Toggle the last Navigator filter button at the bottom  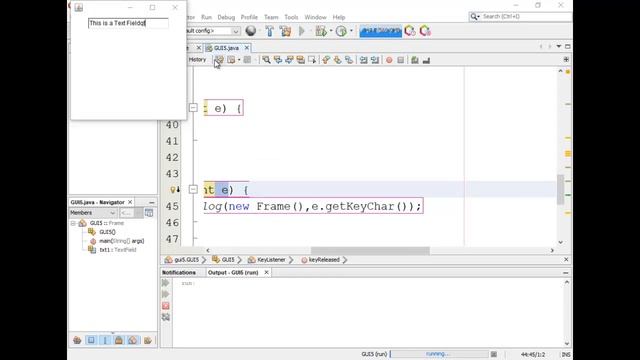tap(147, 340)
